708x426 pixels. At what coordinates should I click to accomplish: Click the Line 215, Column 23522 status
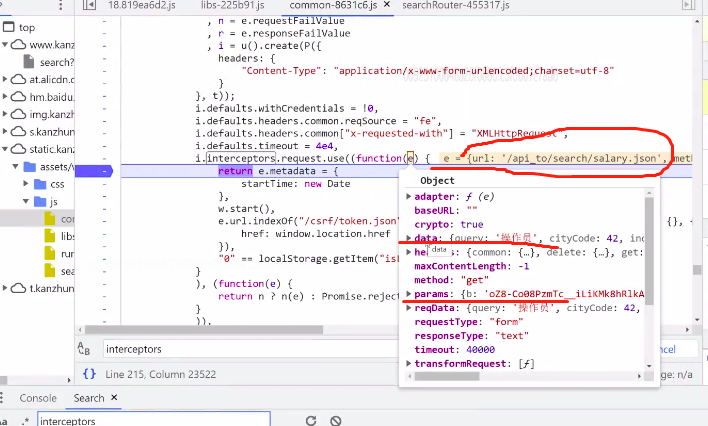160,374
